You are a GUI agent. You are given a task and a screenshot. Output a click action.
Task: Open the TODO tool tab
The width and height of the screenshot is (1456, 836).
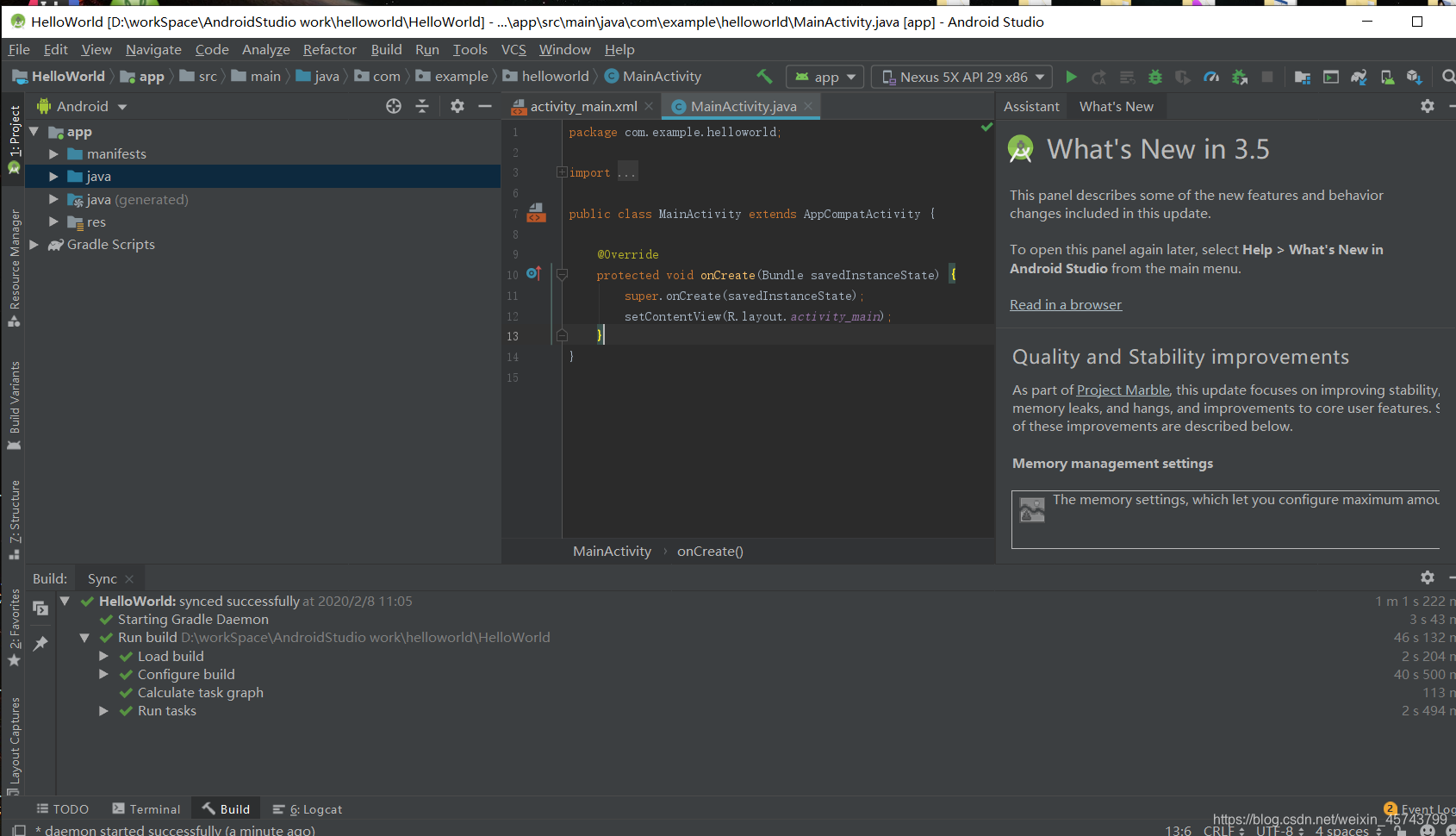tap(63, 809)
